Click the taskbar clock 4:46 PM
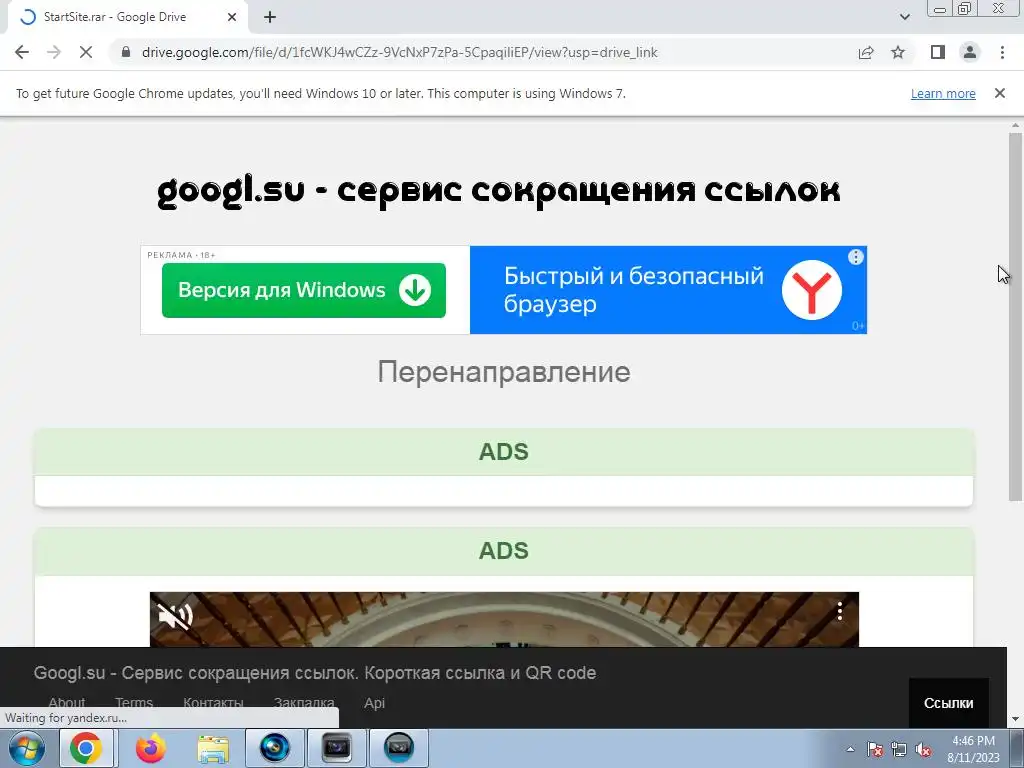 point(973,741)
